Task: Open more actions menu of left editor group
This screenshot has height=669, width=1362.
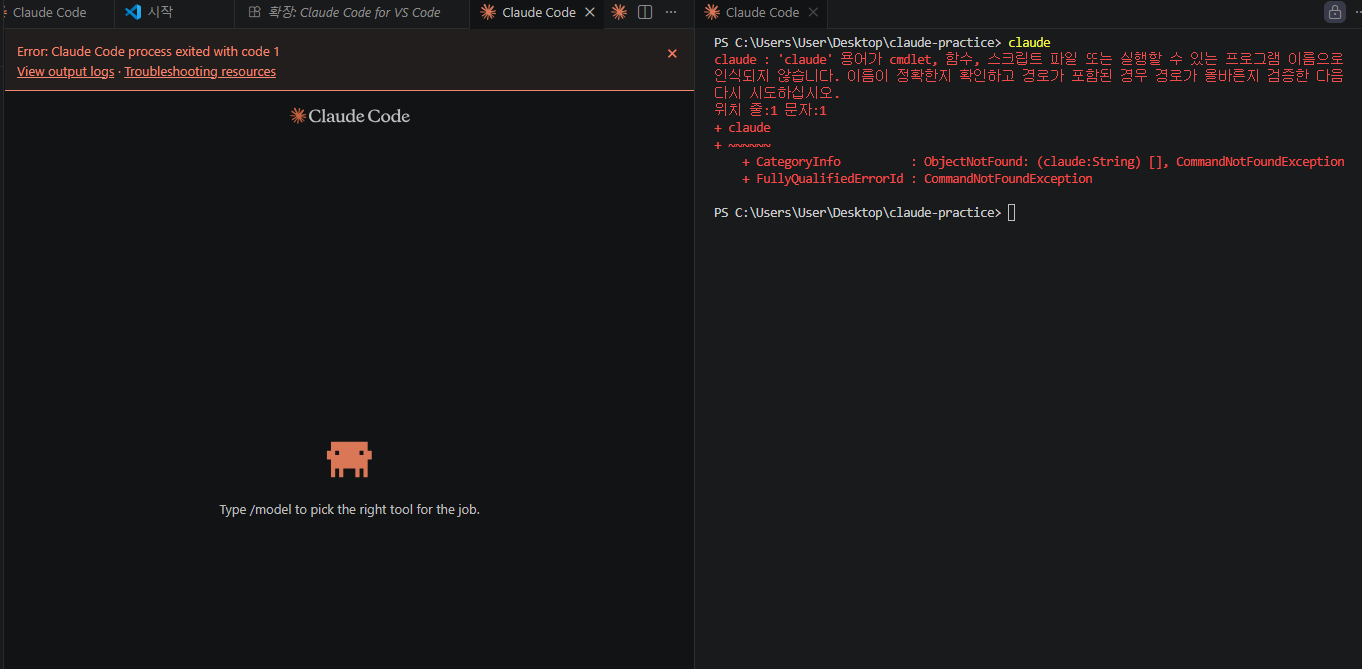Action: coord(671,12)
